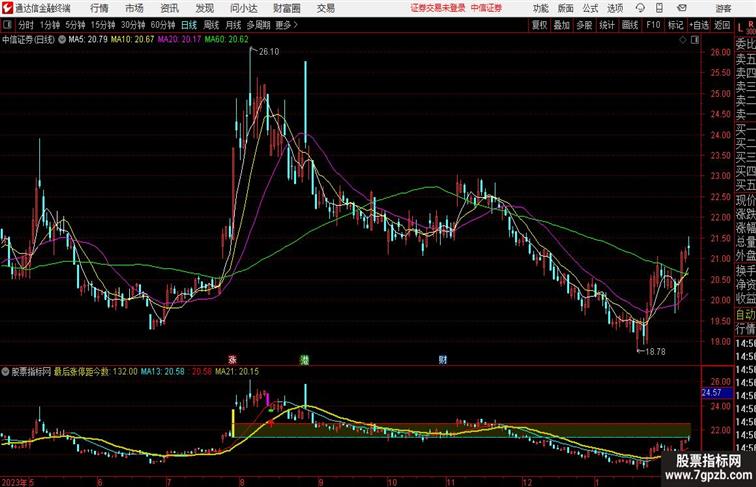Click the MA13: 20.58 sub-indicator value
This screenshot has height=487, width=756.
pyautogui.click(x=162, y=372)
